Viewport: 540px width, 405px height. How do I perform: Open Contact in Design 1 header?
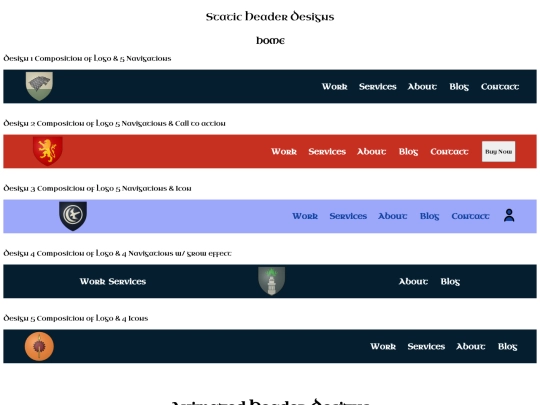[x=500, y=87]
